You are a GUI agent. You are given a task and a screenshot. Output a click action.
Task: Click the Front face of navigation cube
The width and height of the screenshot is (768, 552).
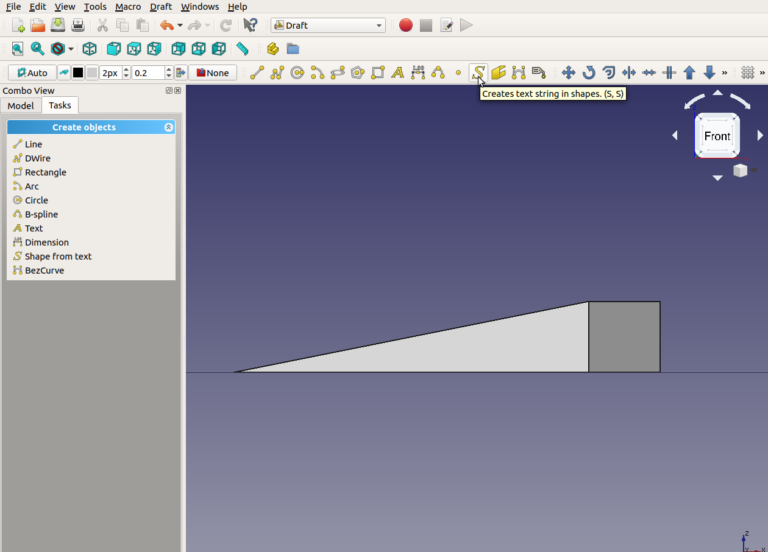tap(717, 136)
